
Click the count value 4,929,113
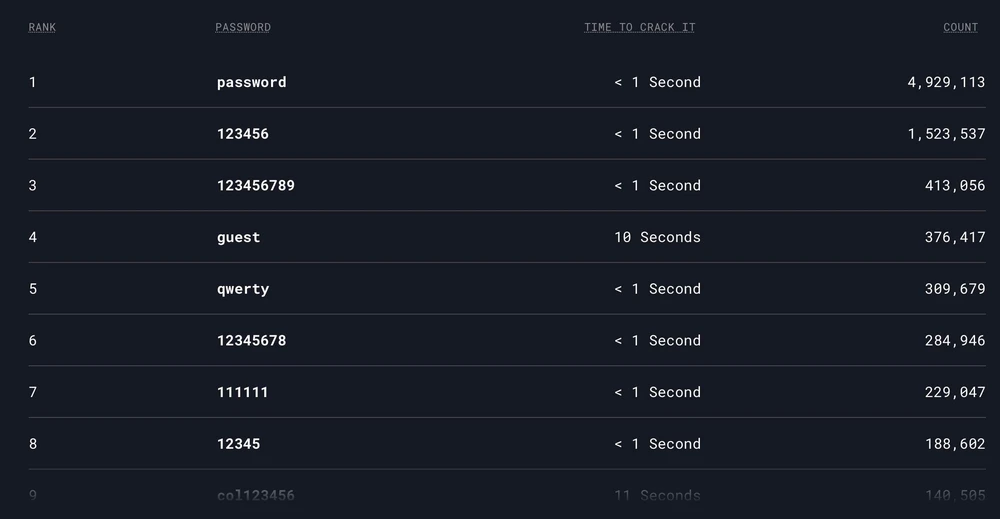pyautogui.click(x=946, y=82)
